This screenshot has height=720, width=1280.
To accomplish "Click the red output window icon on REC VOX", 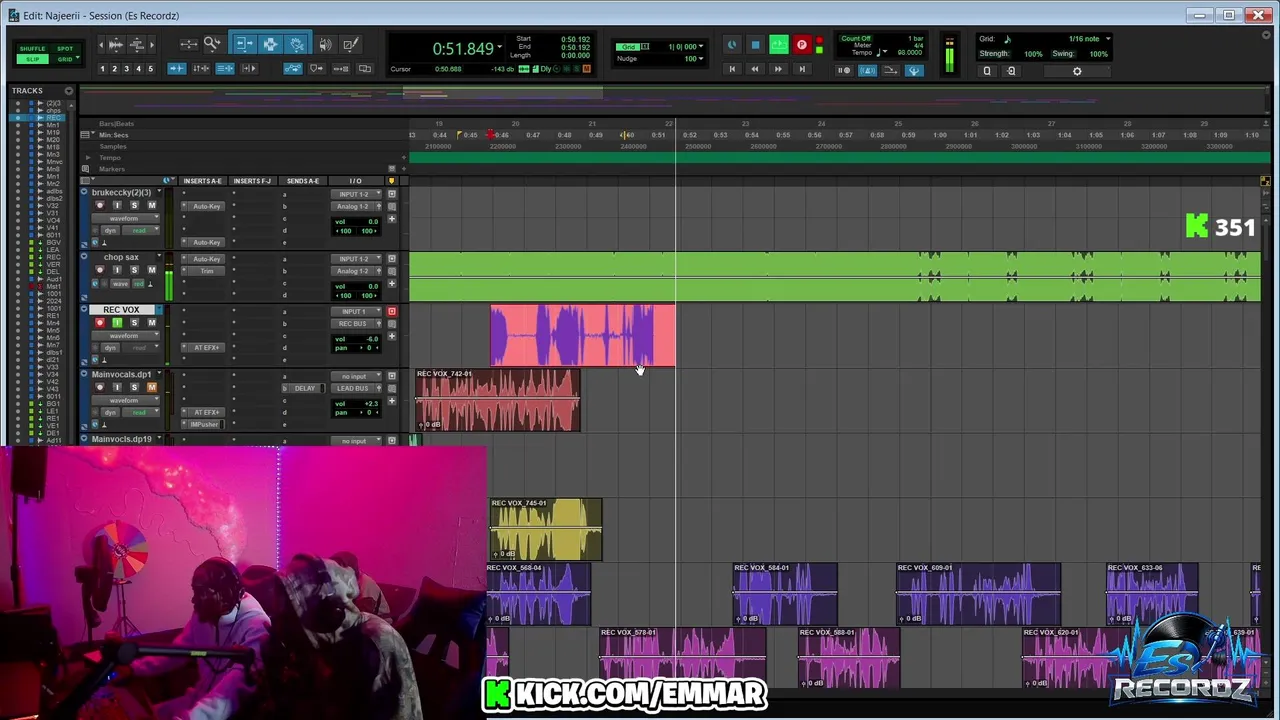I will (x=392, y=311).
